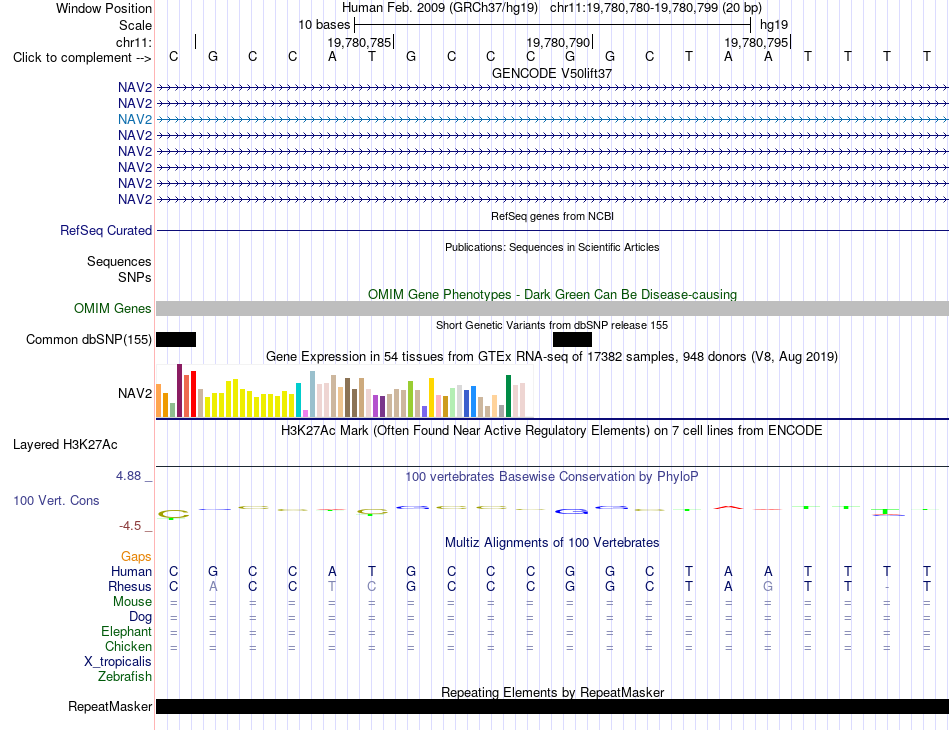Viewport: 950px width, 730px height.
Task: Click the black RepeatMasker repeat element bar
Action: point(552,706)
